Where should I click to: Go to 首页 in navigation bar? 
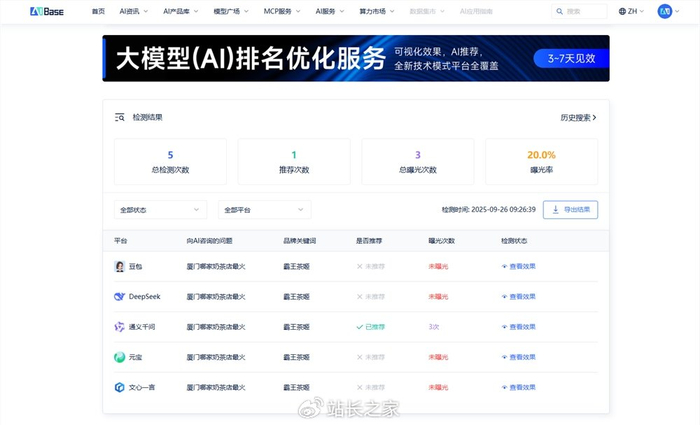tap(98, 11)
